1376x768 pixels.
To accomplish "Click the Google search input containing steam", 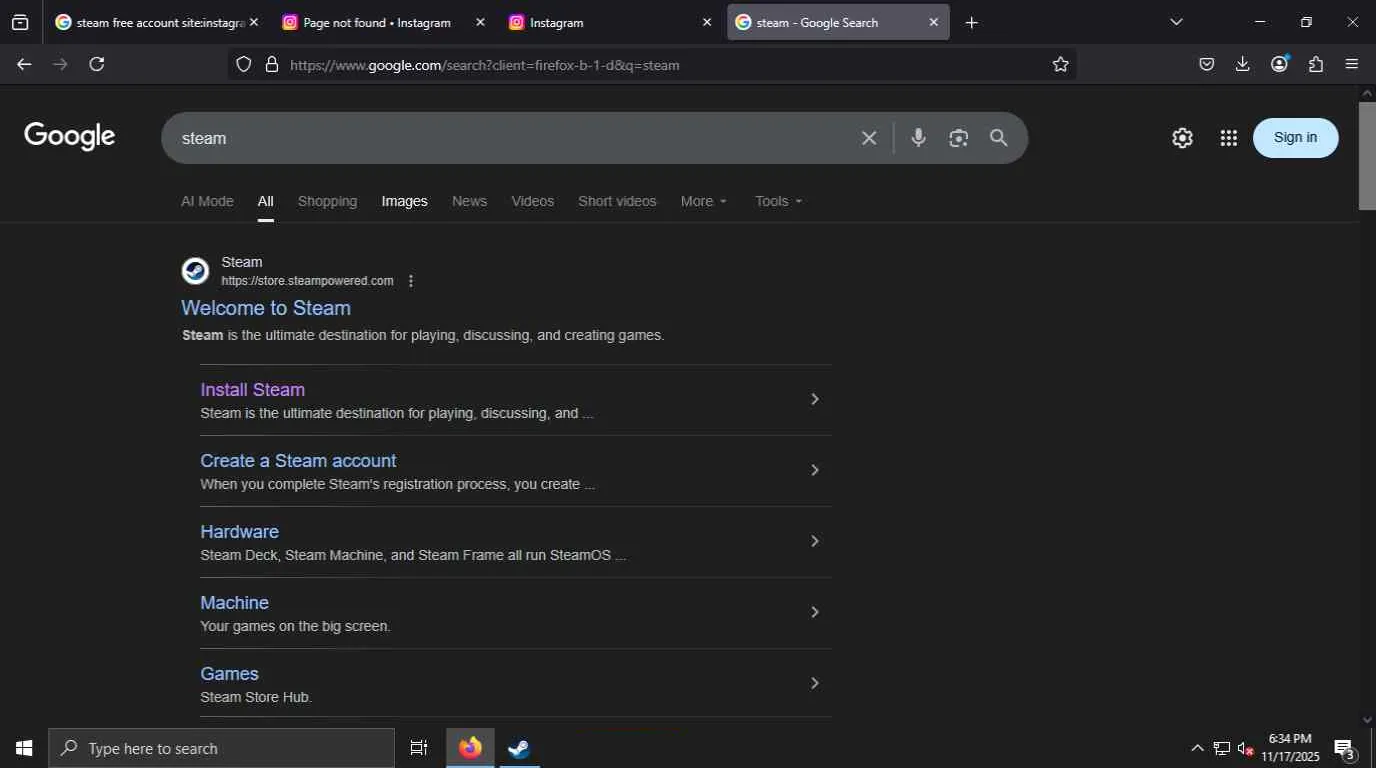I will (510, 138).
